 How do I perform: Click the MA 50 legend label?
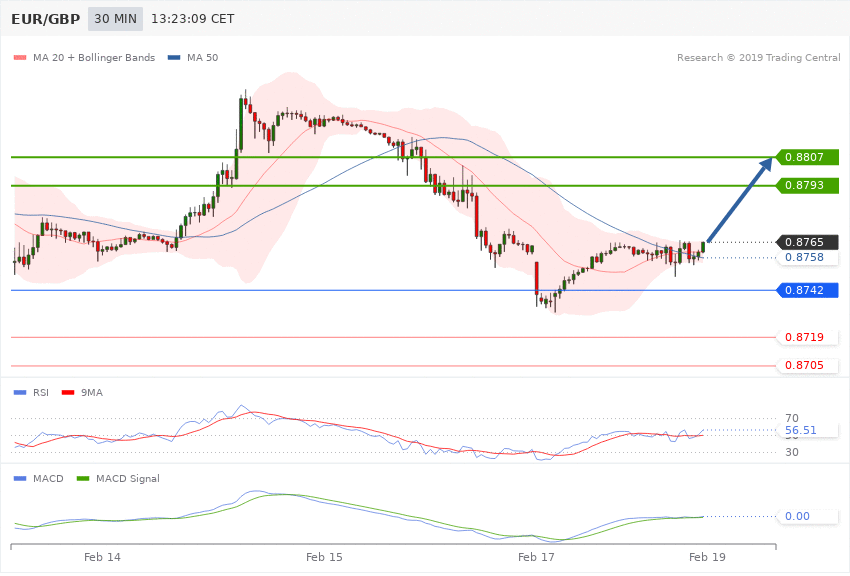[202, 57]
